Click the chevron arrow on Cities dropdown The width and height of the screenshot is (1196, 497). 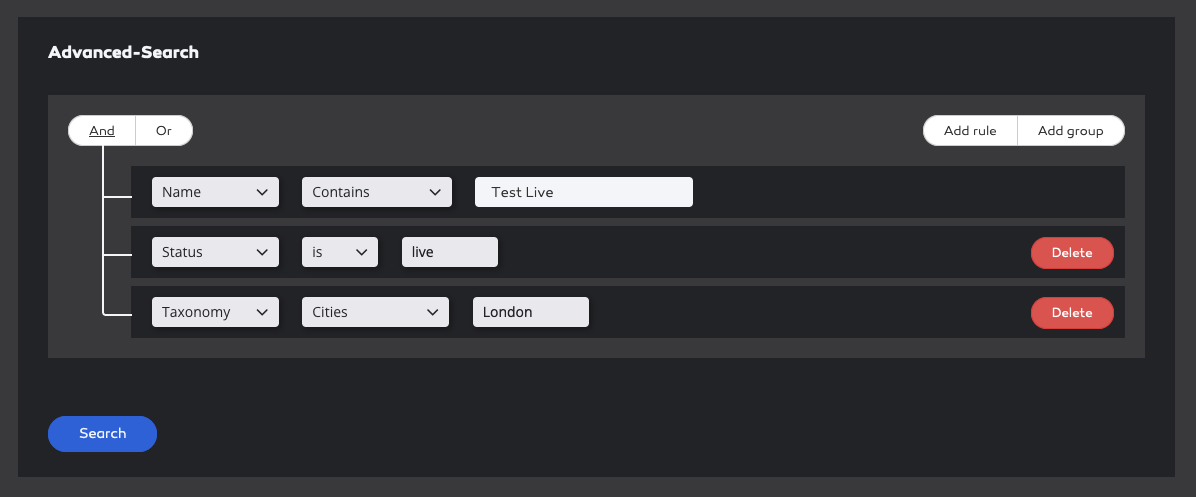click(x=432, y=313)
